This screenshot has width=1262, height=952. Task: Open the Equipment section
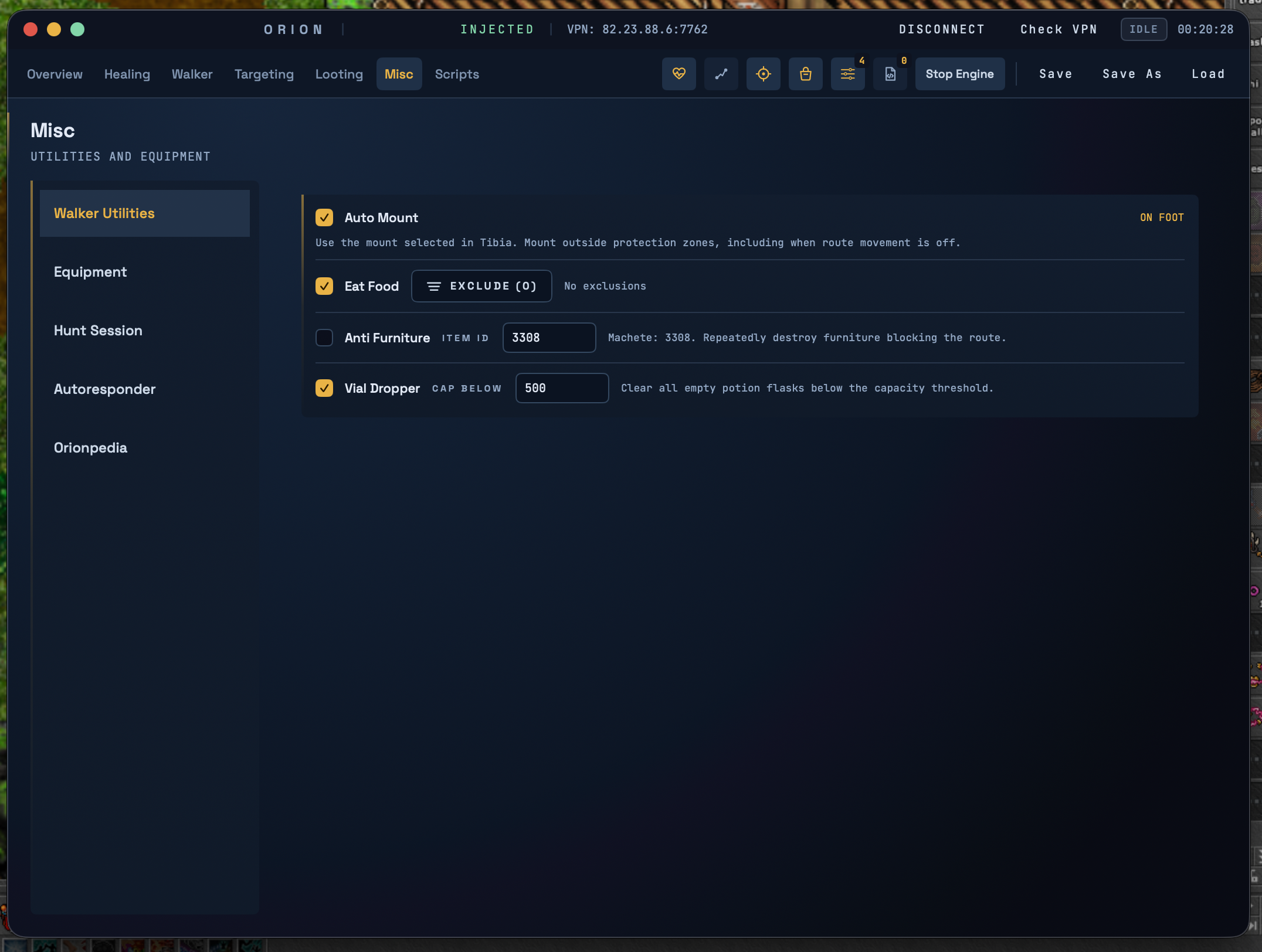point(145,272)
